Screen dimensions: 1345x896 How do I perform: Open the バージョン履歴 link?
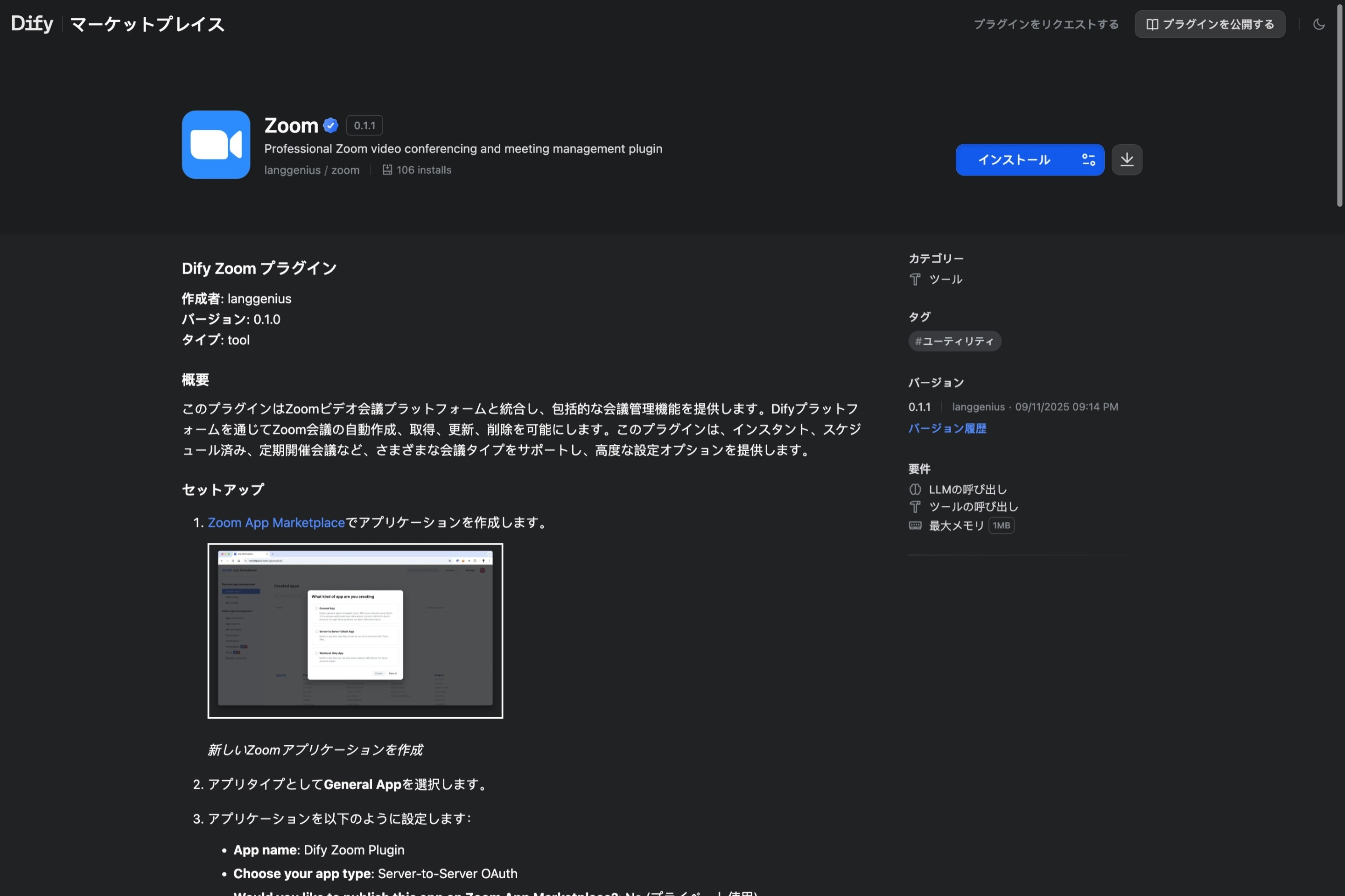point(947,428)
